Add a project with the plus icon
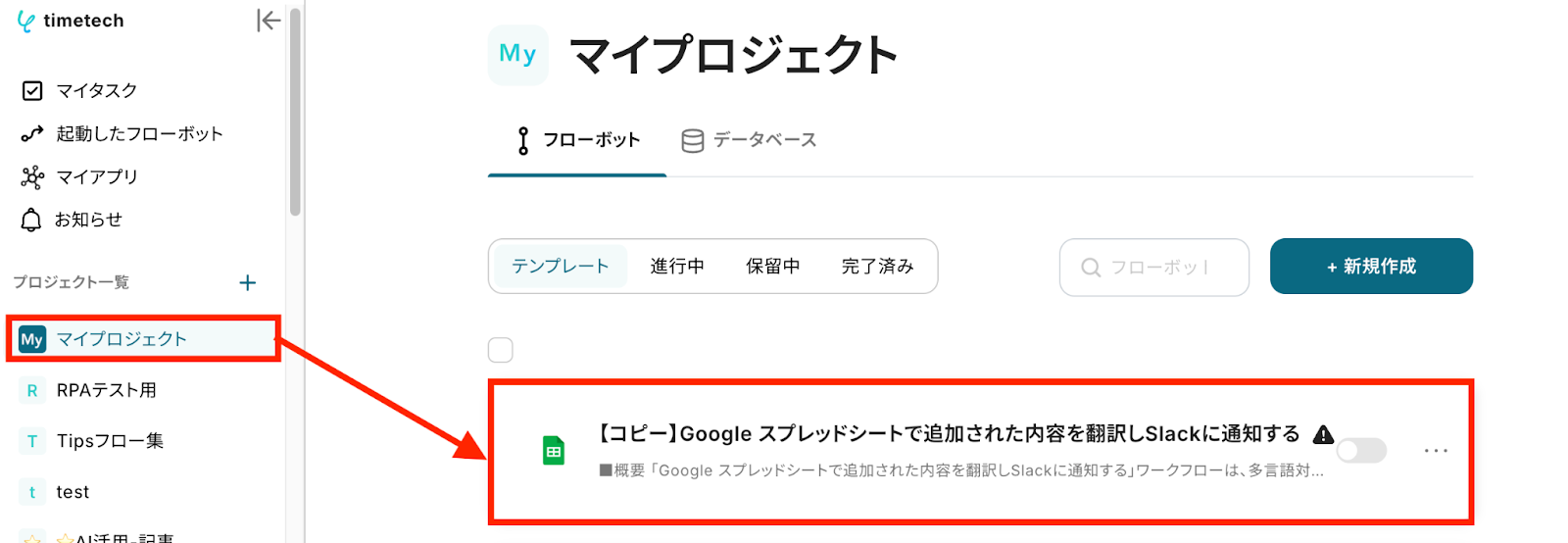1568x543 pixels. tap(247, 283)
